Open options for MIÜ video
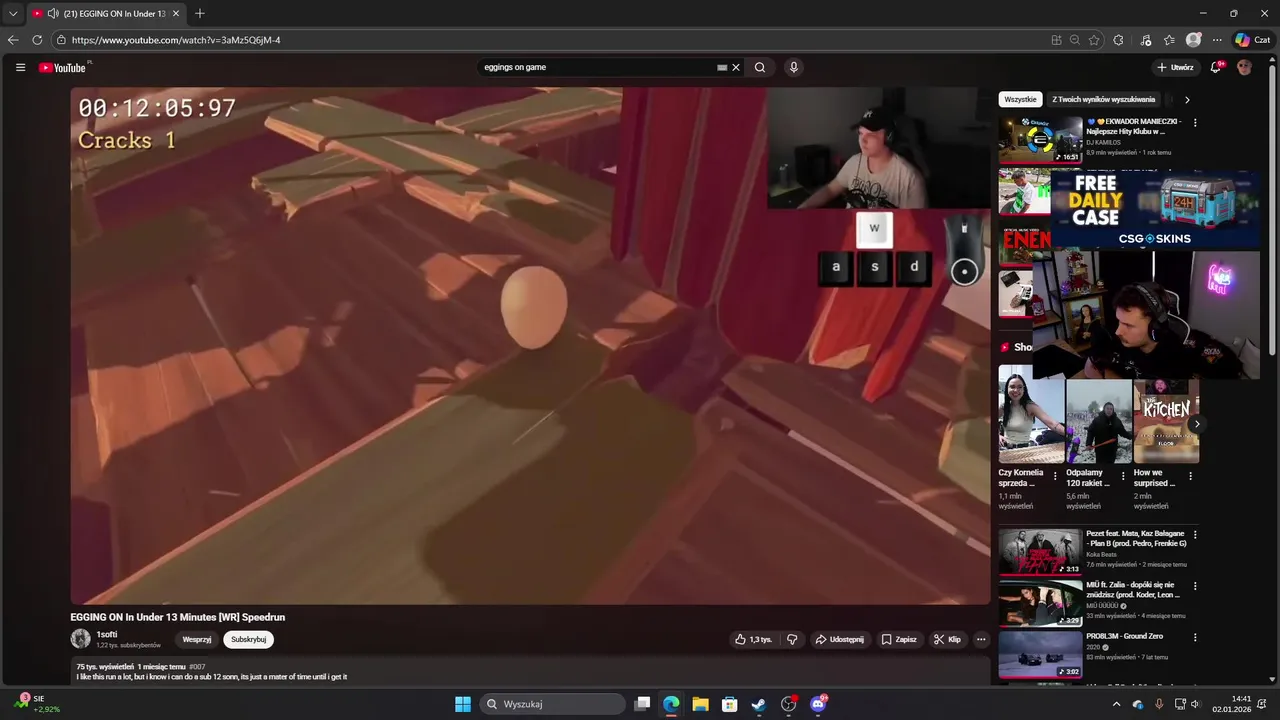The image size is (1280, 720). [x=1194, y=586]
